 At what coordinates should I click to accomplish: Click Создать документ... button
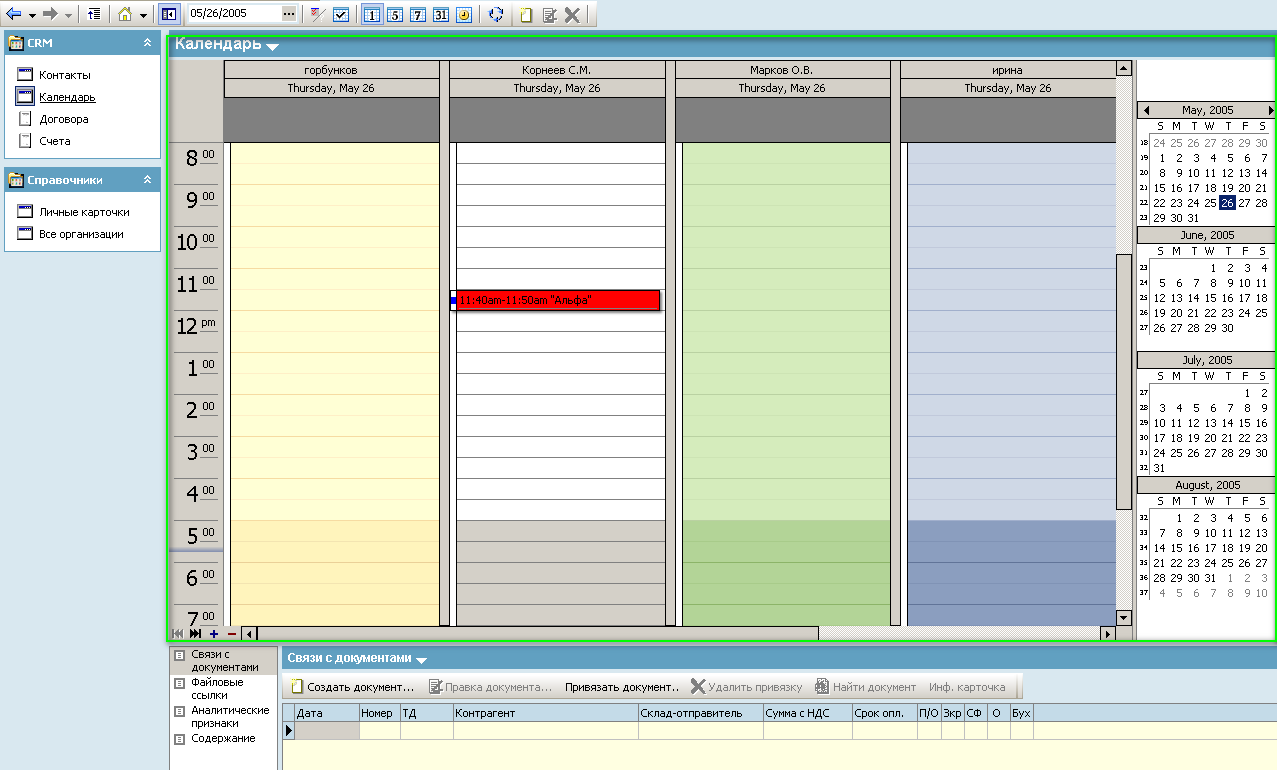tap(352, 687)
